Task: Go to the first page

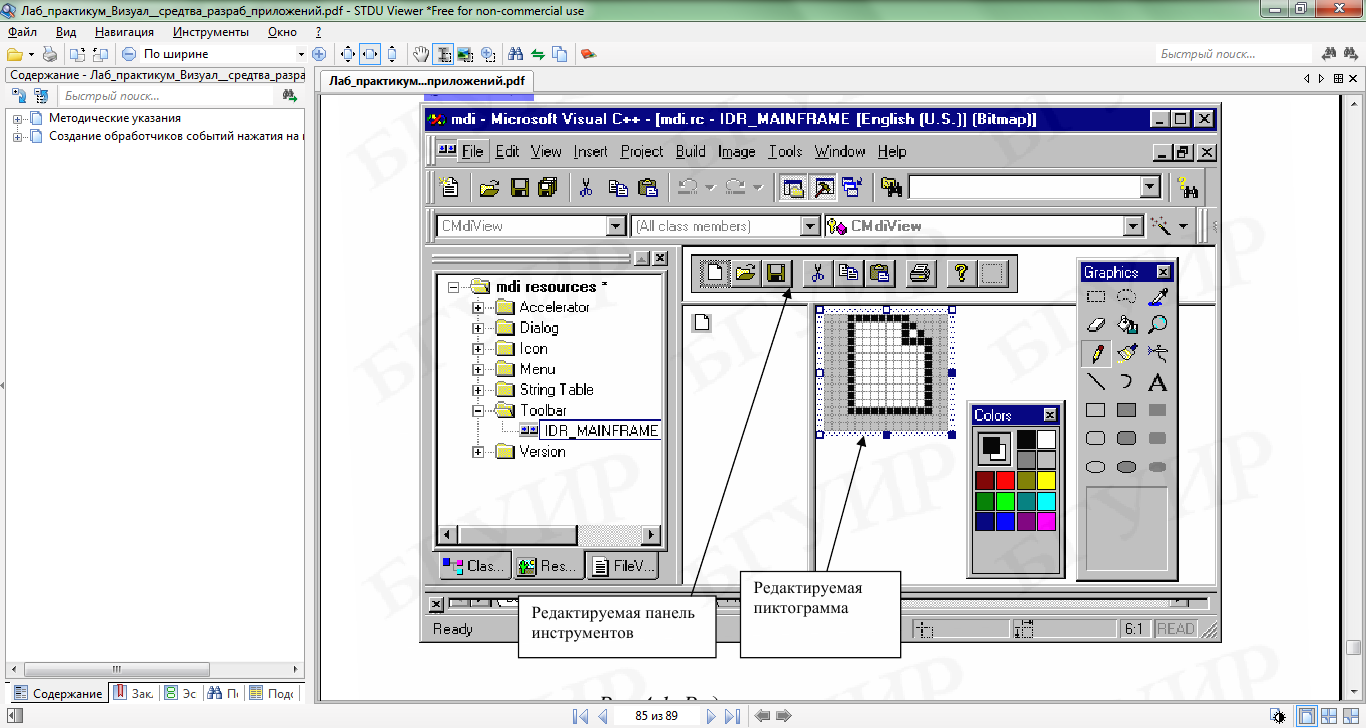Action: click(580, 716)
